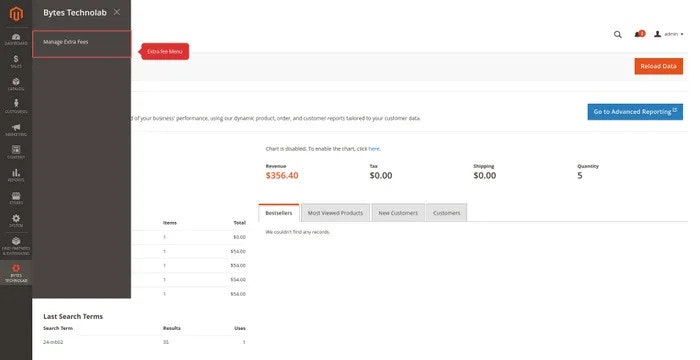Open the Catalog cube icon
The width and height of the screenshot is (700, 360).
[16, 84]
